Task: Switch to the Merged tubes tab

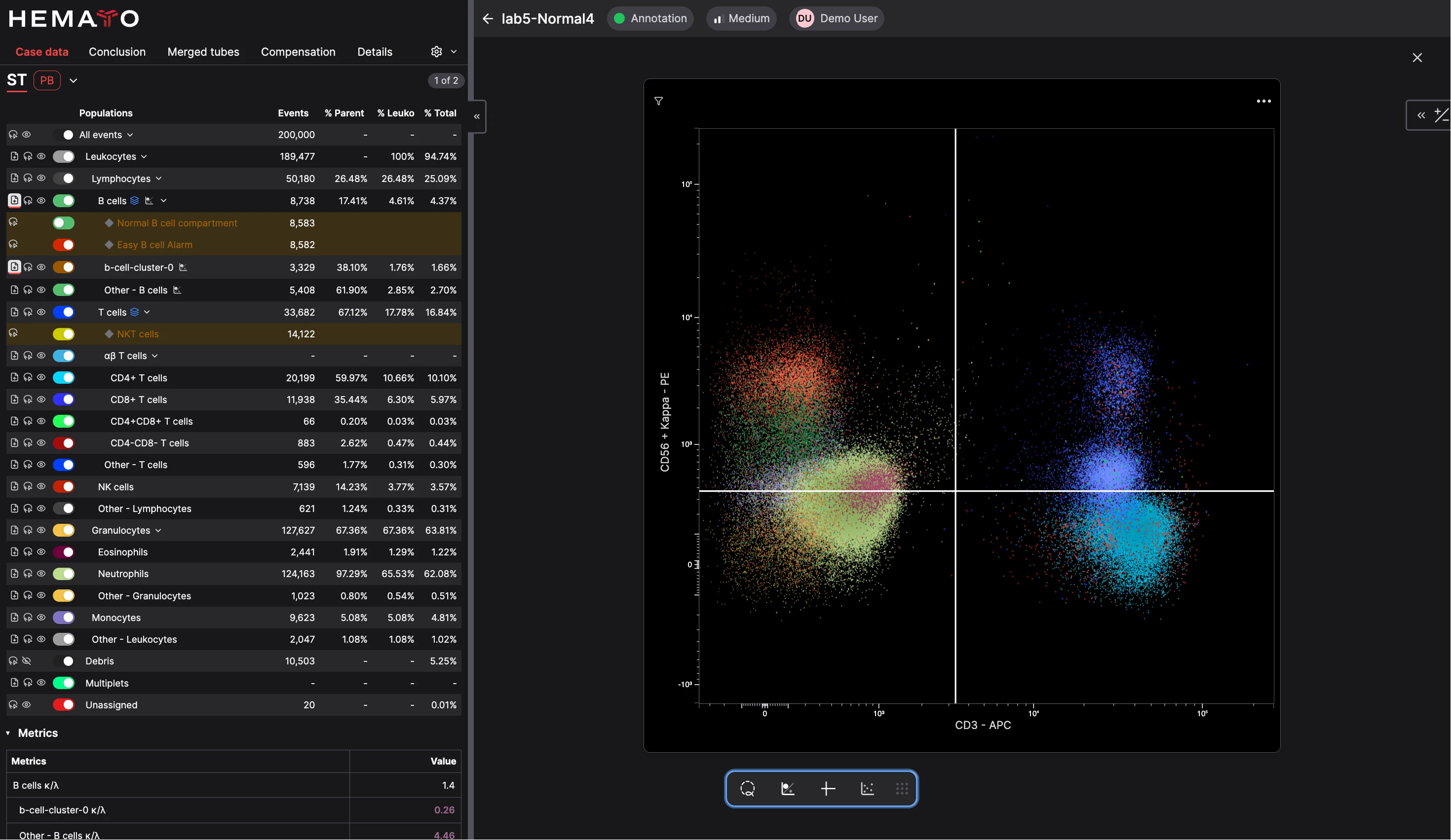Action: pyautogui.click(x=203, y=52)
